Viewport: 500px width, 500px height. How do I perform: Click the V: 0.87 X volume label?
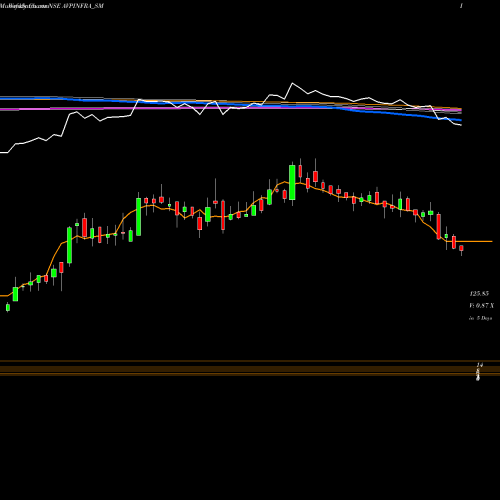click(481, 306)
